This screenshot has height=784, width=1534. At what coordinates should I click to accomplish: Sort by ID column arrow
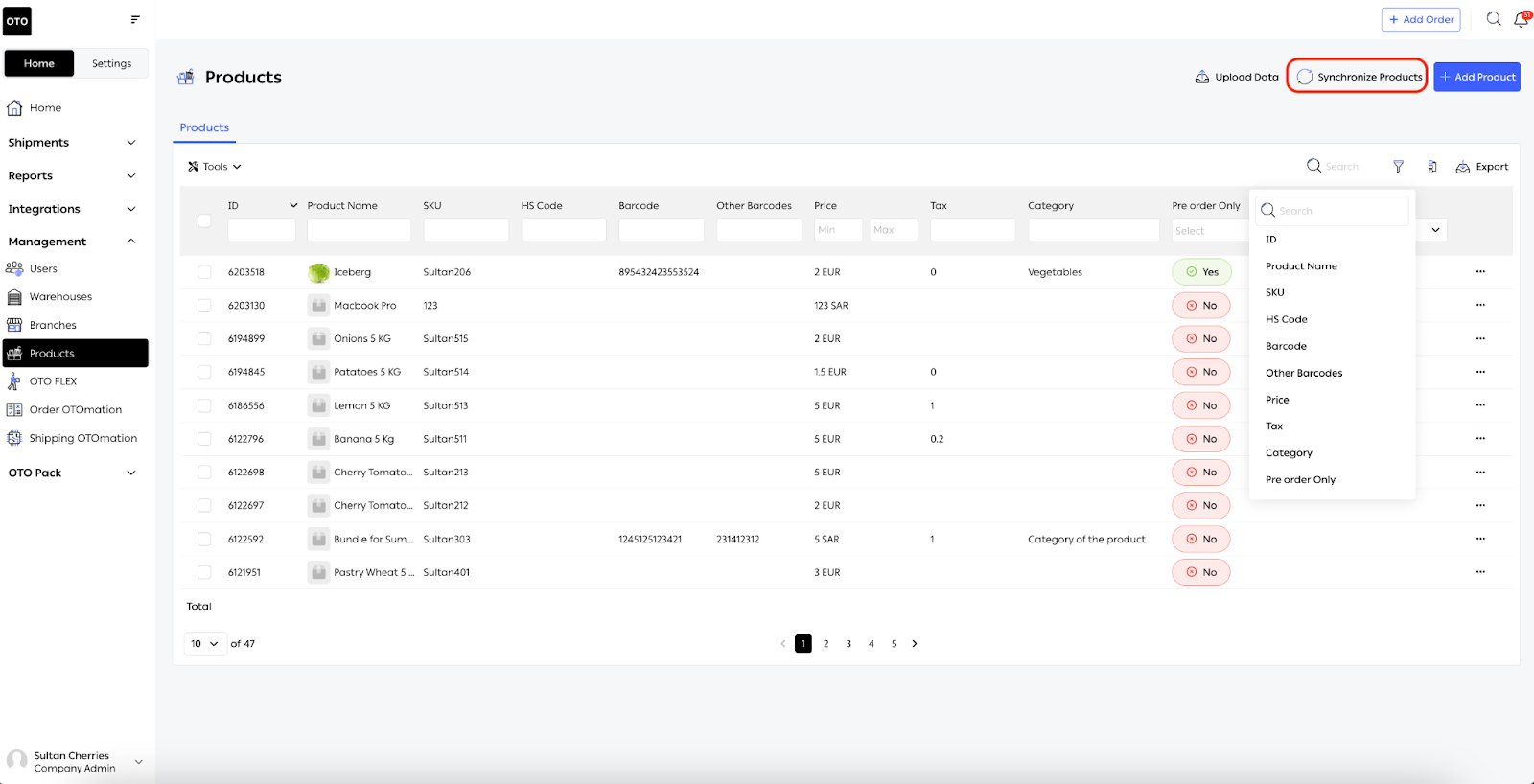click(293, 206)
